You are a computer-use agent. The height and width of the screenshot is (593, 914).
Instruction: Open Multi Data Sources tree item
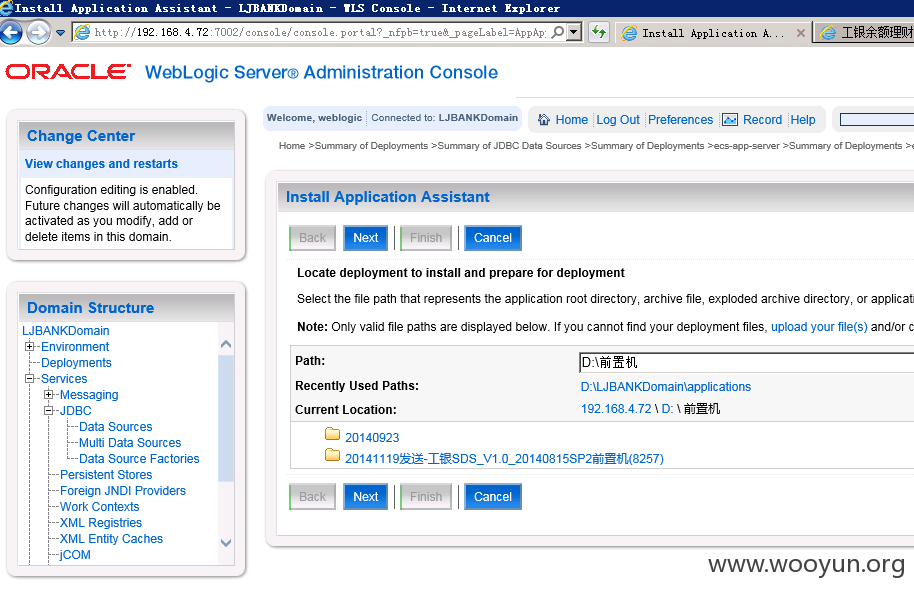(130, 443)
